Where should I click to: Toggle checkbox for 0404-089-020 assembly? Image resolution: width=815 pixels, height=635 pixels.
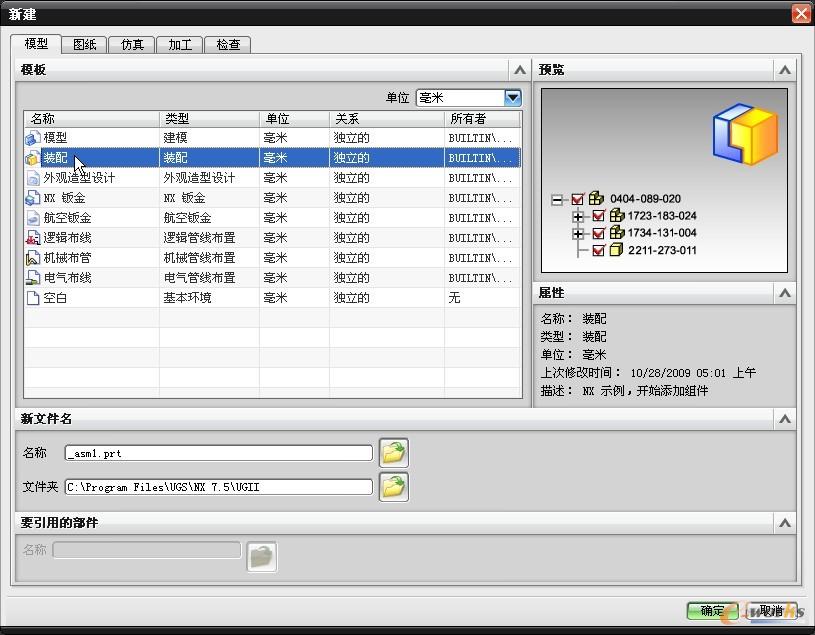[578, 199]
